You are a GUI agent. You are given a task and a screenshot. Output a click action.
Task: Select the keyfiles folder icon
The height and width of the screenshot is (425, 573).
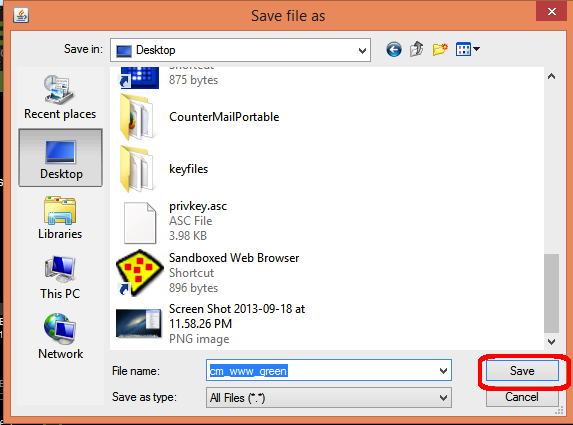pyautogui.click(x=137, y=169)
